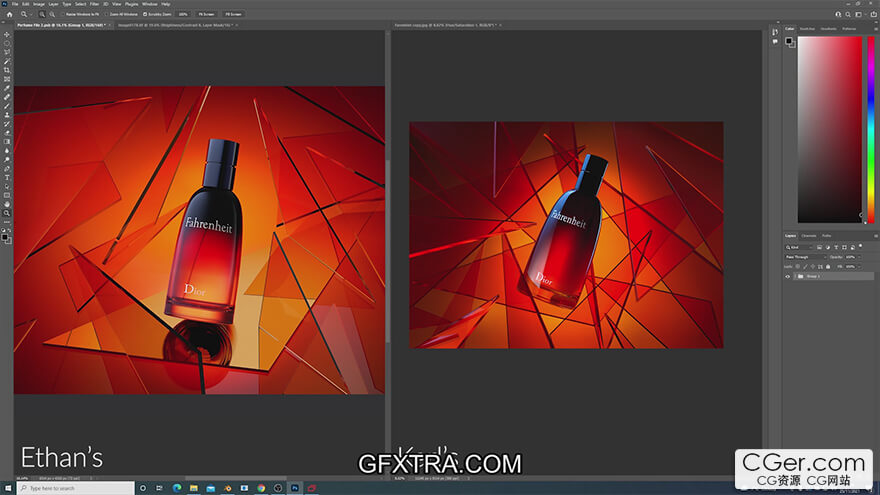This screenshot has height=495, width=880.
Task: Select the Move tool
Action: pyautogui.click(x=7, y=34)
